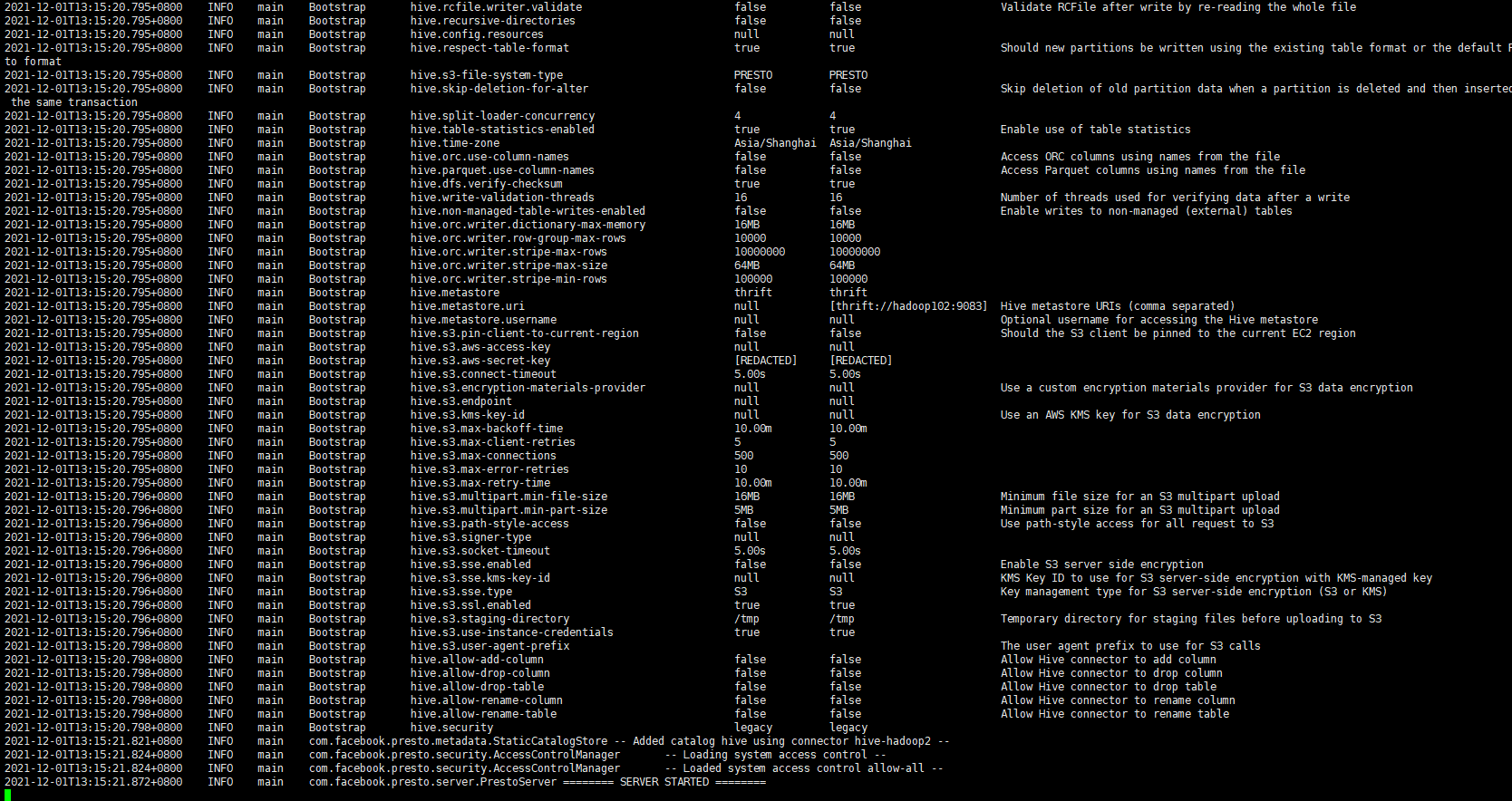The width and height of the screenshot is (1512, 801).
Task: Select hive.config.resources in the log
Action: point(477,34)
